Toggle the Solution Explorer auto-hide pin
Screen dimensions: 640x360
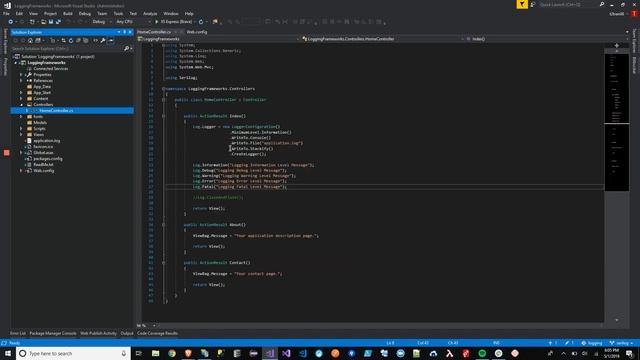pyautogui.click(x=124, y=32)
